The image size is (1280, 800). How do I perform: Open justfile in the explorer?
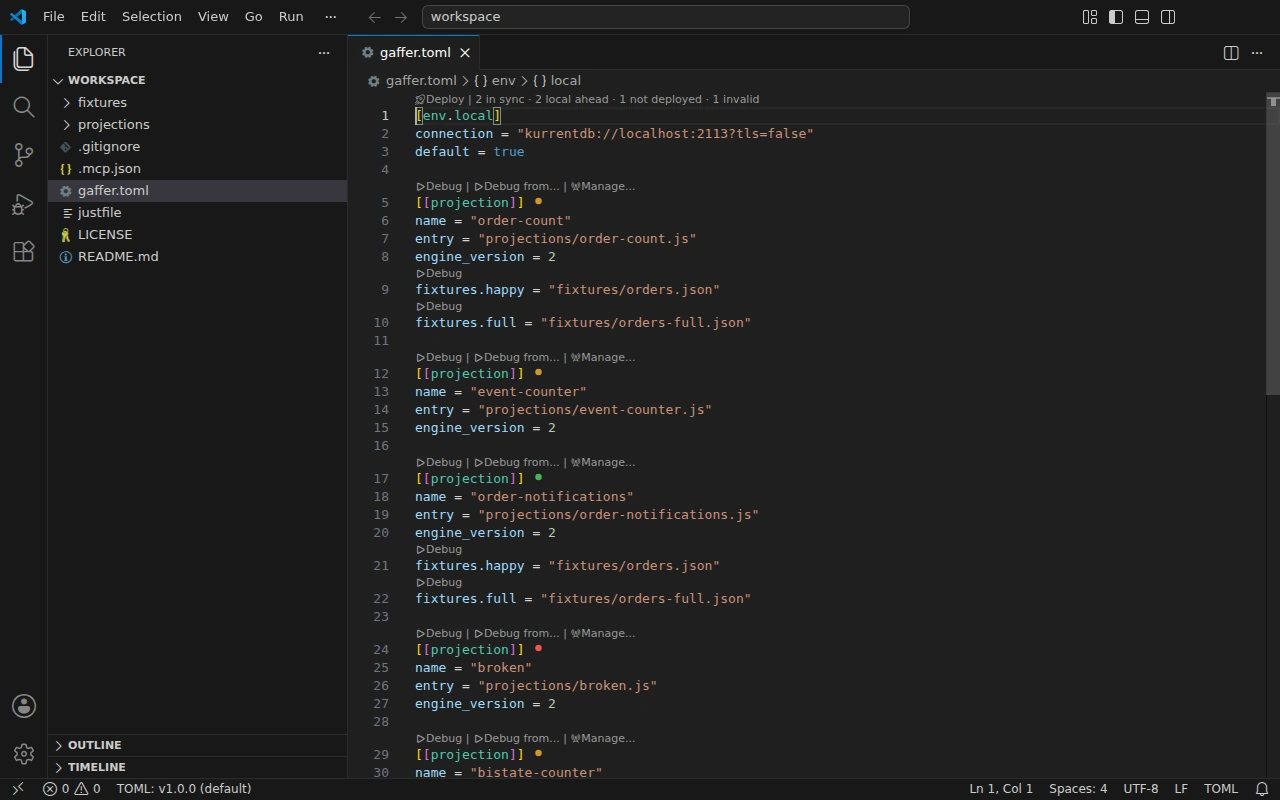pos(198,212)
